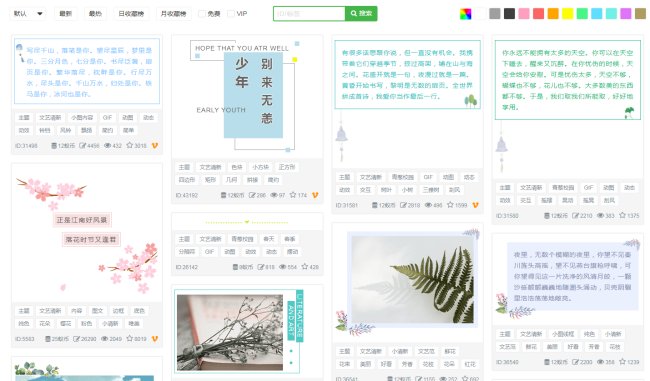
Task: Click the GIF tag on card ID:31498
Action: pyautogui.click(x=107, y=117)
